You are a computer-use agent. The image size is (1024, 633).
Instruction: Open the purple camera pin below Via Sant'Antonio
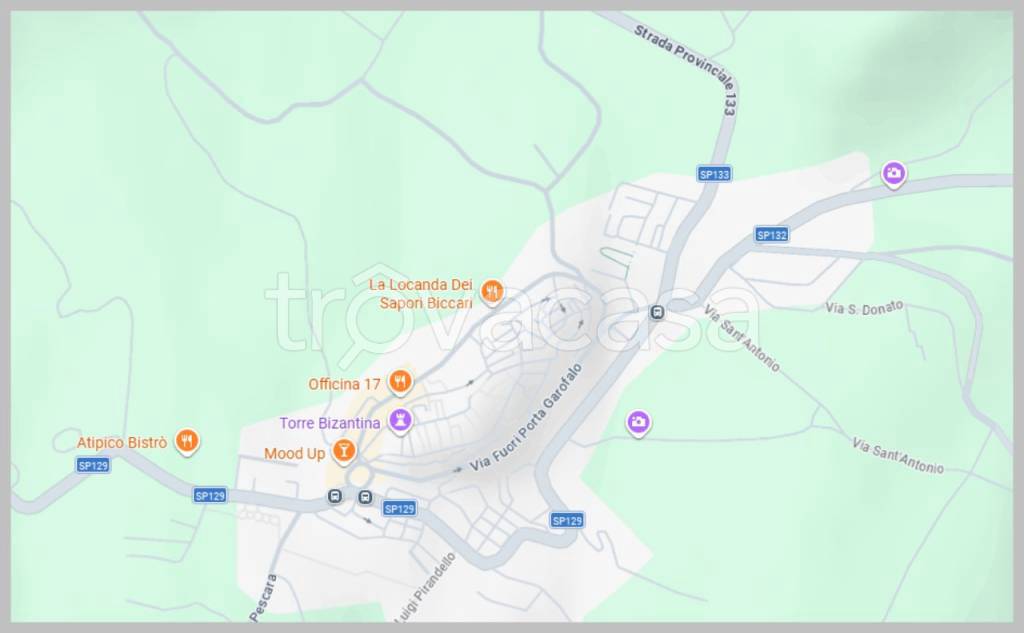coord(638,423)
